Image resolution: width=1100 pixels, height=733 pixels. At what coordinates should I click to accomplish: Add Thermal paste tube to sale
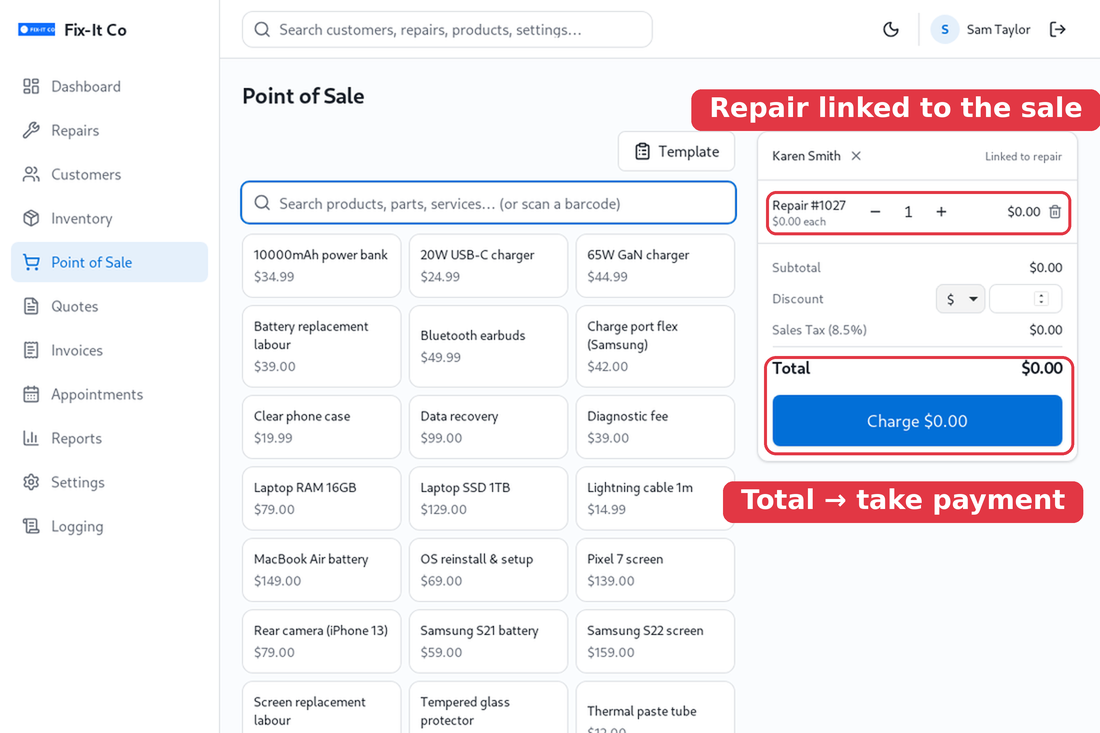(x=655, y=708)
